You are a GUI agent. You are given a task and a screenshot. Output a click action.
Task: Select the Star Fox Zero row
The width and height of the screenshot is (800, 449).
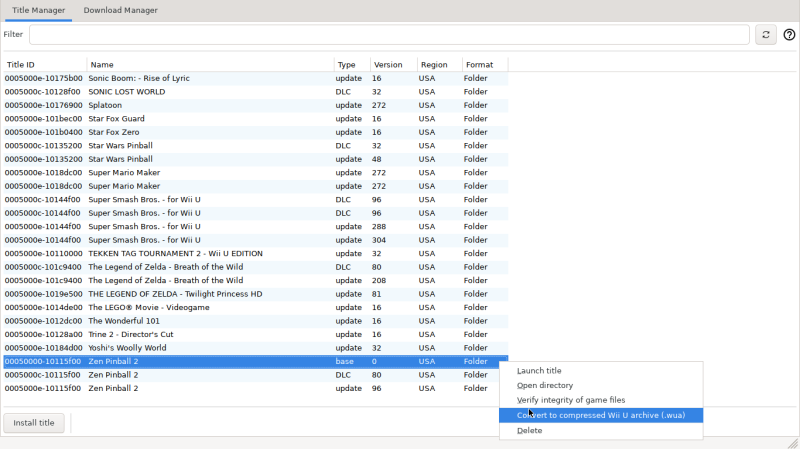click(x=256, y=132)
